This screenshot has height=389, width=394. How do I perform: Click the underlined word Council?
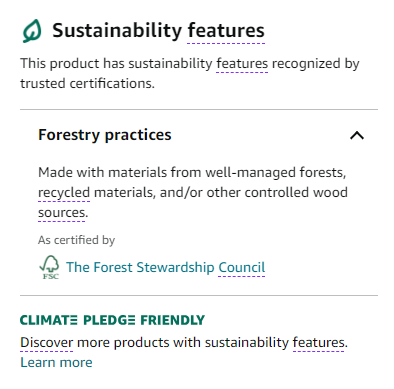[x=242, y=267]
